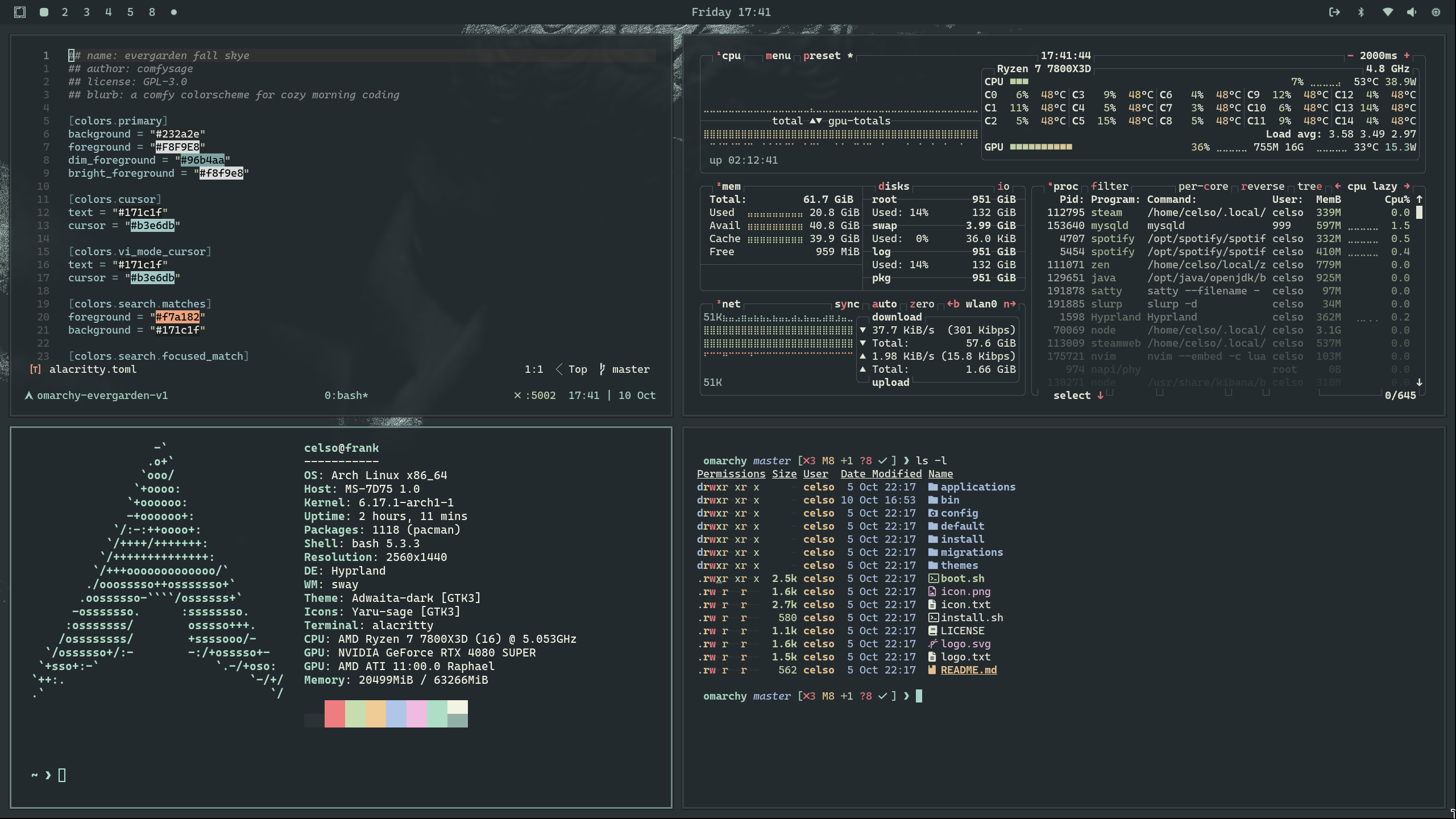The height and width of the screenshot is (819, 1456).
Task: Select the active workspace square indicator
Action: [44, 12]
